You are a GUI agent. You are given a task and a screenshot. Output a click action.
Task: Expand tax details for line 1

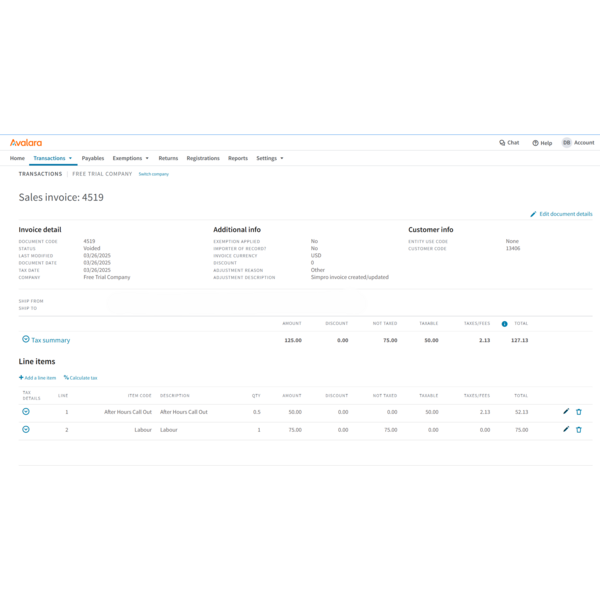pos(26,412)
